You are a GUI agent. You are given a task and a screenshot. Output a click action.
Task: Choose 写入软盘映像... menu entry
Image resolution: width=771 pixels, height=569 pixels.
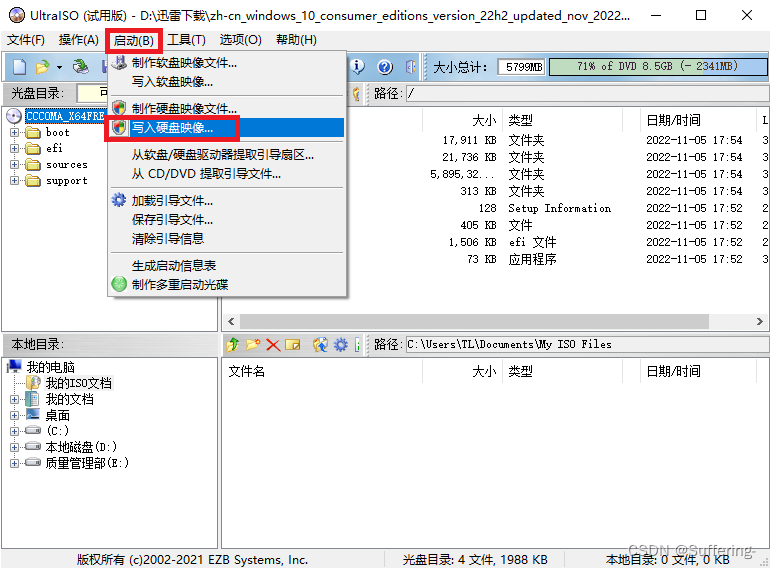point(227,82)
